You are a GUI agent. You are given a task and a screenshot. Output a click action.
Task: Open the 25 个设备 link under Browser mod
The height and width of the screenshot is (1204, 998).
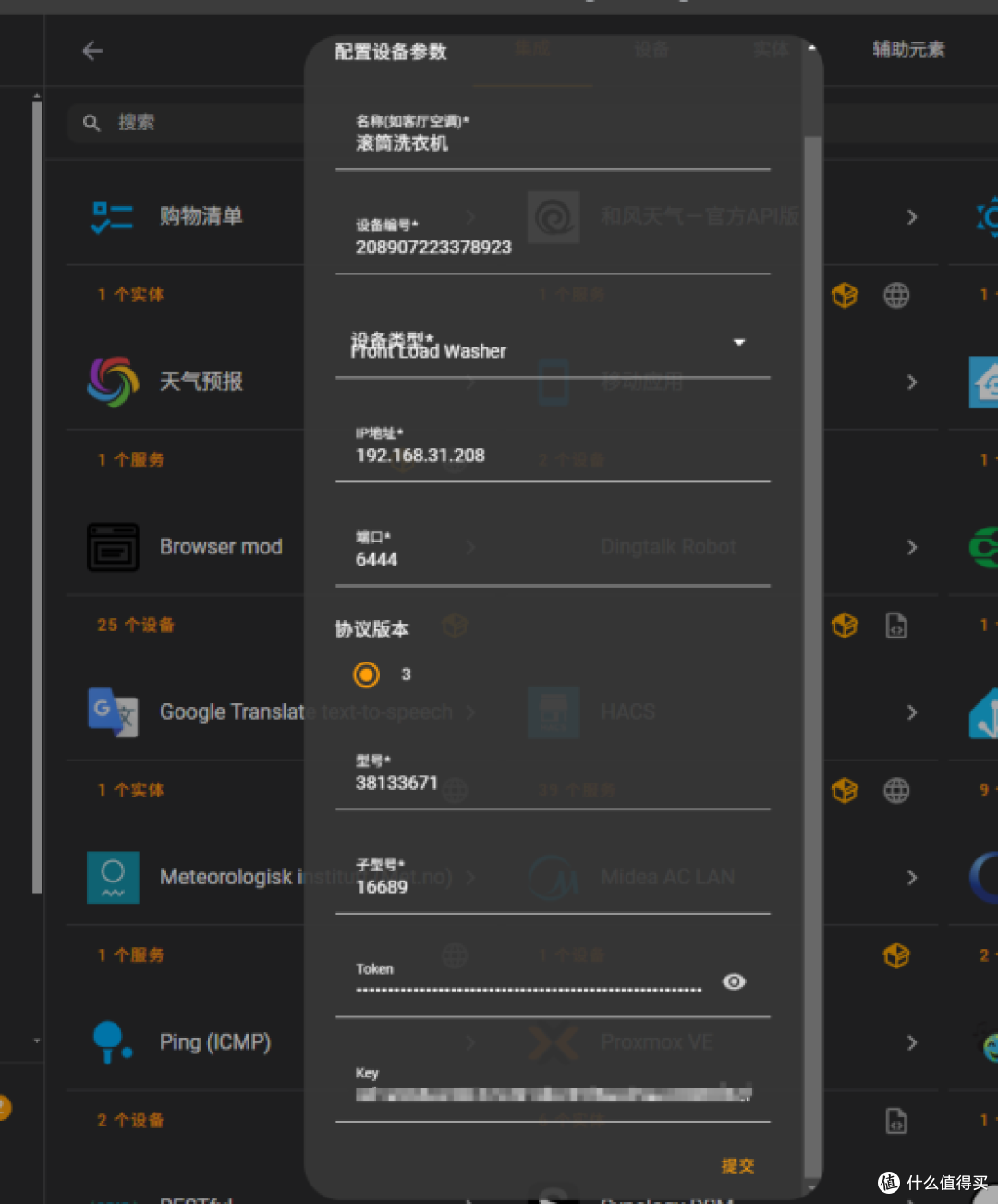pyautogui.click(x=136, y=625)
